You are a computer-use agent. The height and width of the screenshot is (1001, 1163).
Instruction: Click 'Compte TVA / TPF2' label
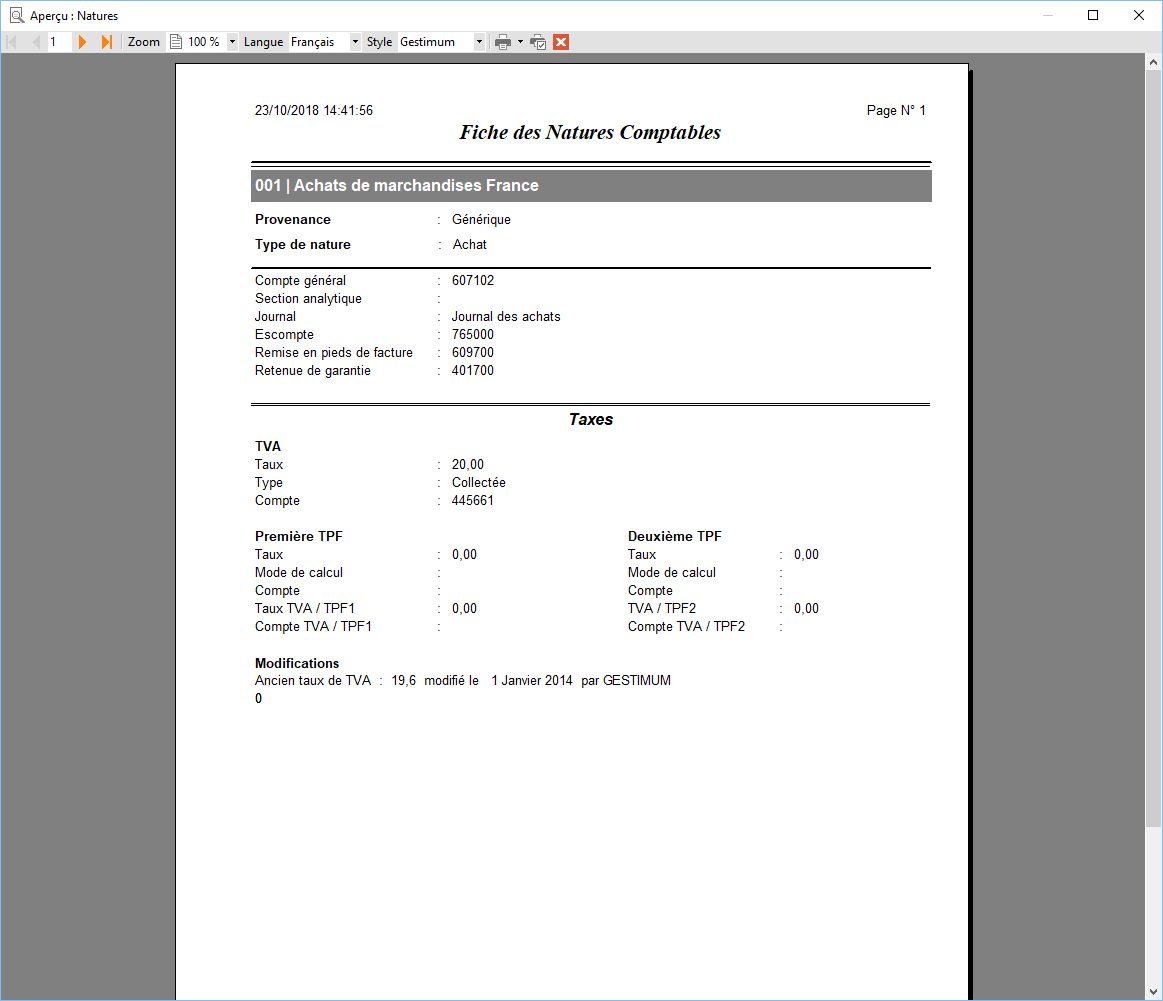(x=686, y=627)
